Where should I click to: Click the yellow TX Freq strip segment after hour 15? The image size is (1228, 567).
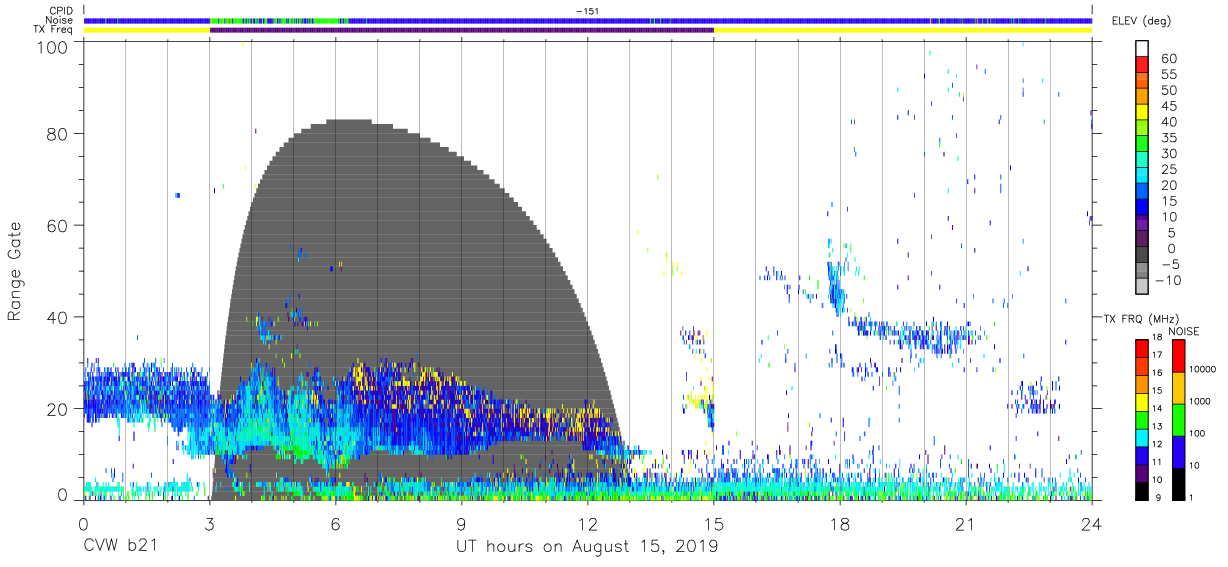pos(903,30)
